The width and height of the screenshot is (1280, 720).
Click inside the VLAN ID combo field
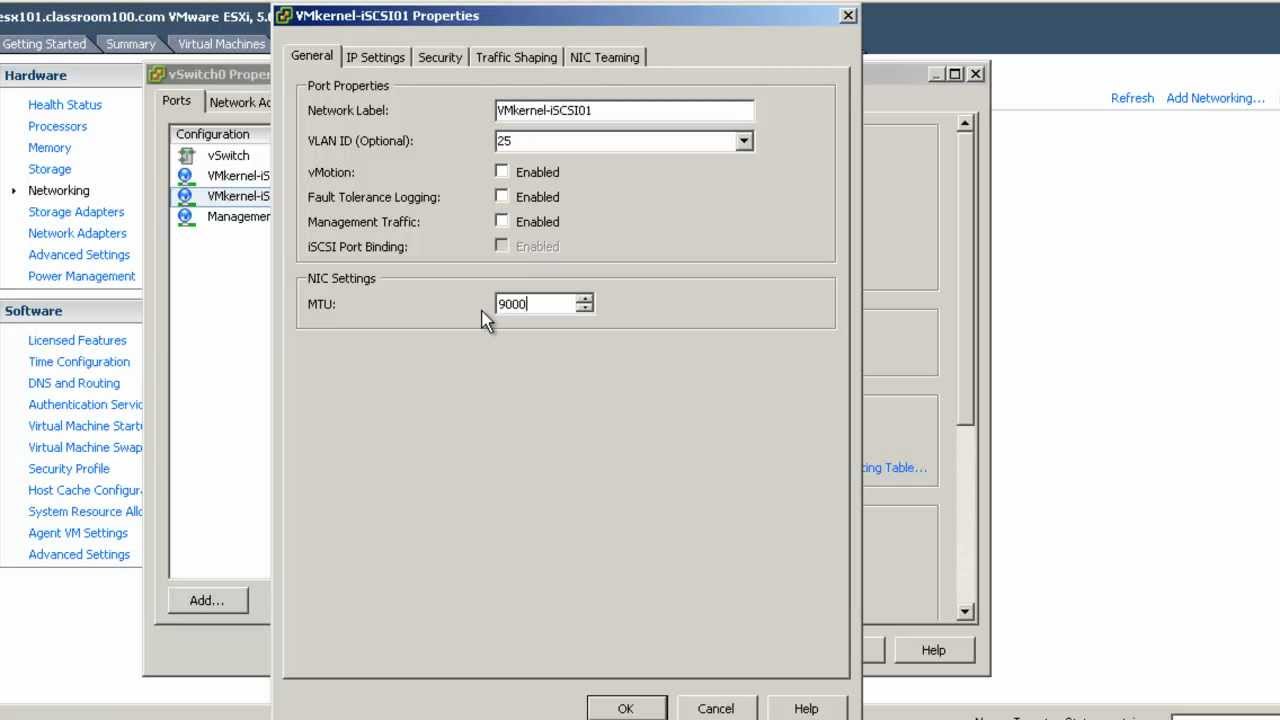pos(615,141)
